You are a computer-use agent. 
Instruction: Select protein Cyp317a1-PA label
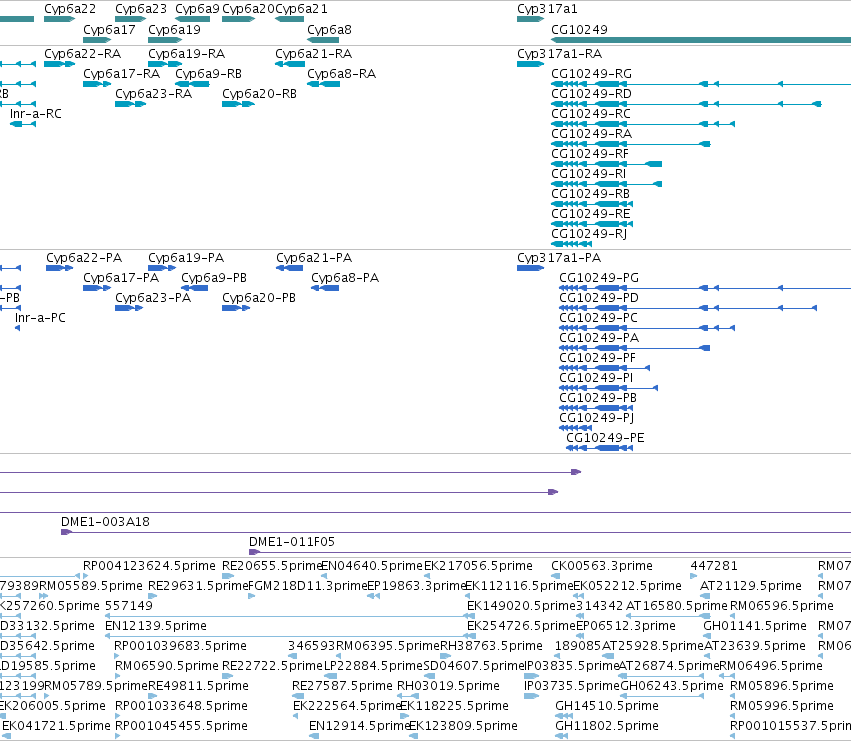point(559,258)
